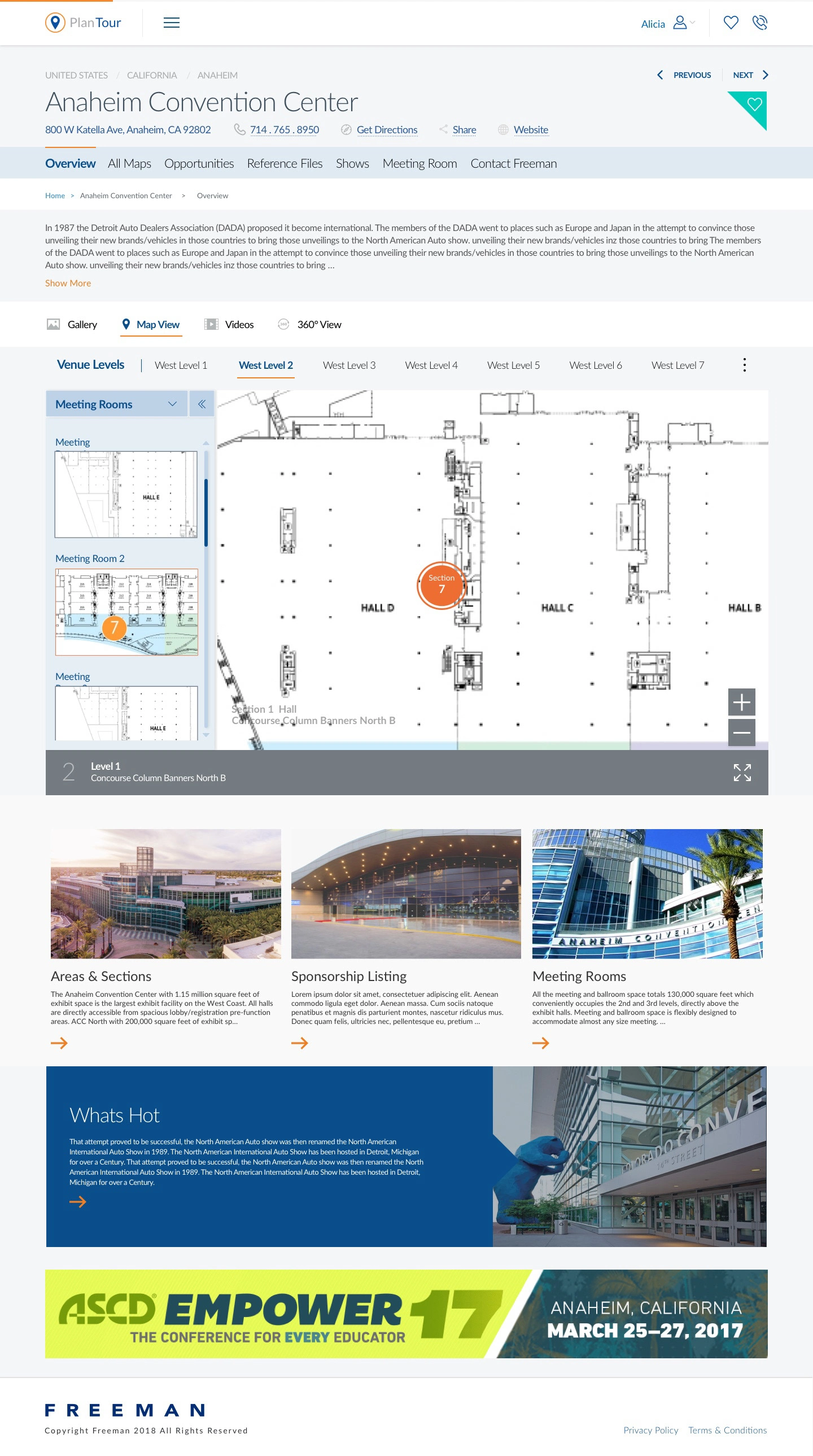Go to previous venue chevron
The height and width of the screenshot is (1456, 813).
(x=659, y=75)
